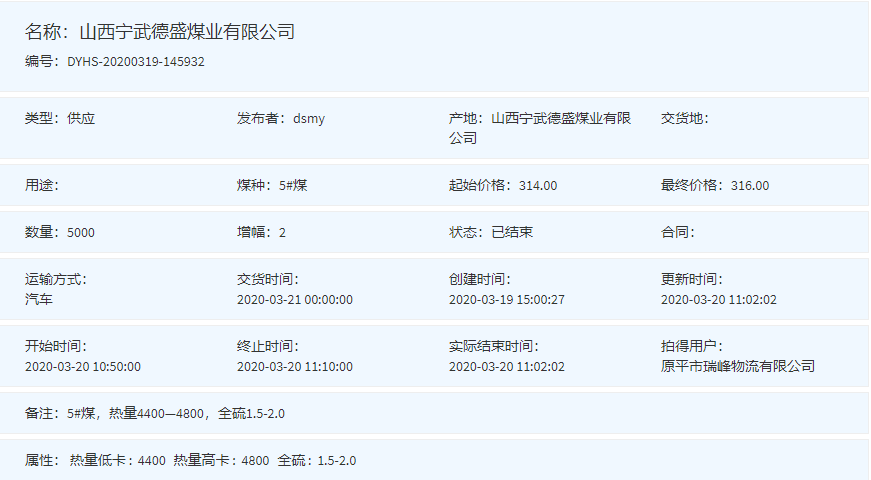
Task: Click the 创建时间 label
Action: pos(479,279)
